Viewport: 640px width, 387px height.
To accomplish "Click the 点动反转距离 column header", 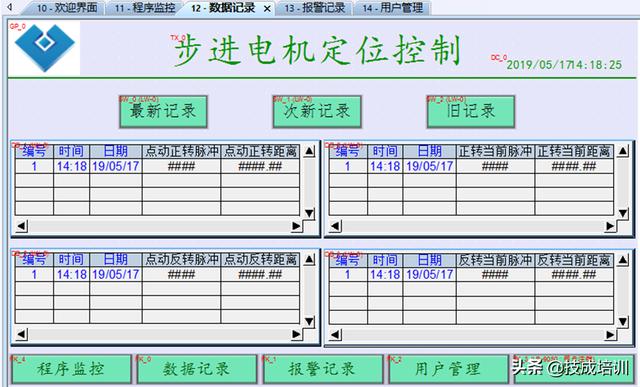I will click(x=260, y=260).
